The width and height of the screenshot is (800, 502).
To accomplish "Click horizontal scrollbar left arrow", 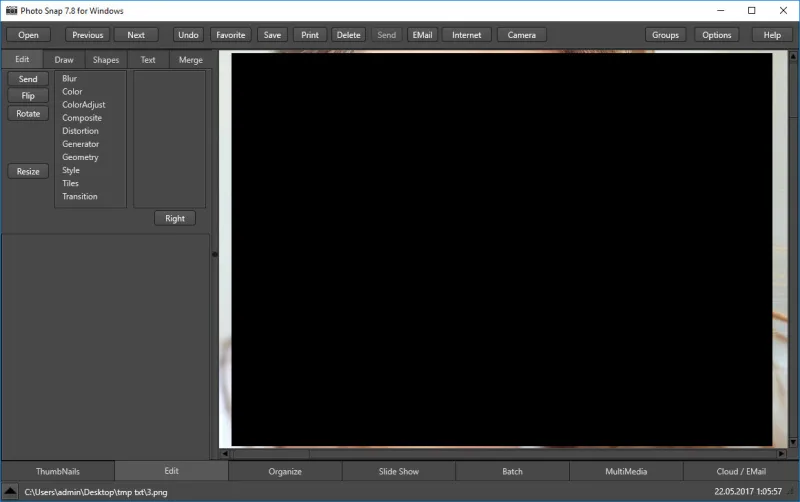I will tap(225, 453).
